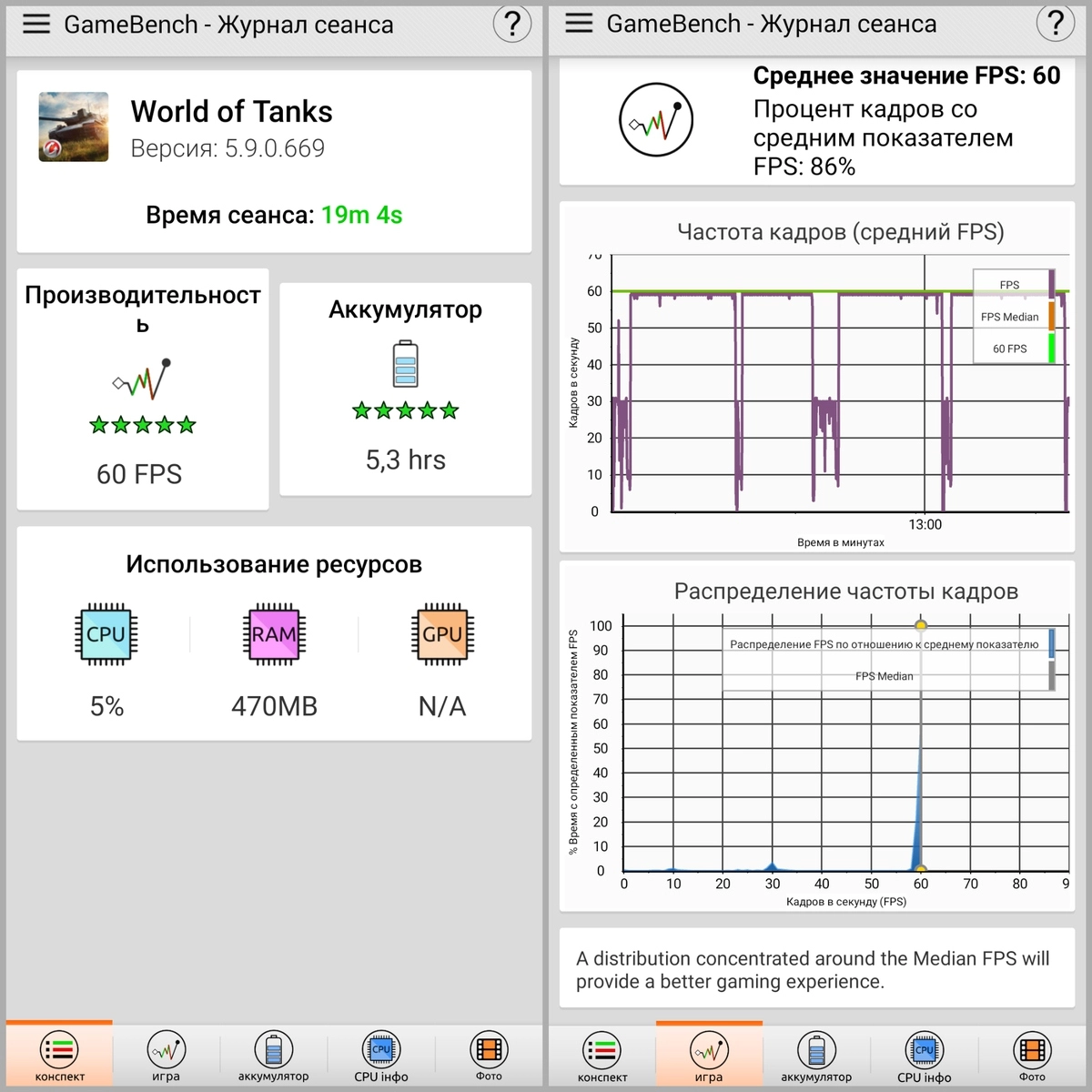Click the median marker atop distribution chart
The image size is (1092, 1092).
921,625
